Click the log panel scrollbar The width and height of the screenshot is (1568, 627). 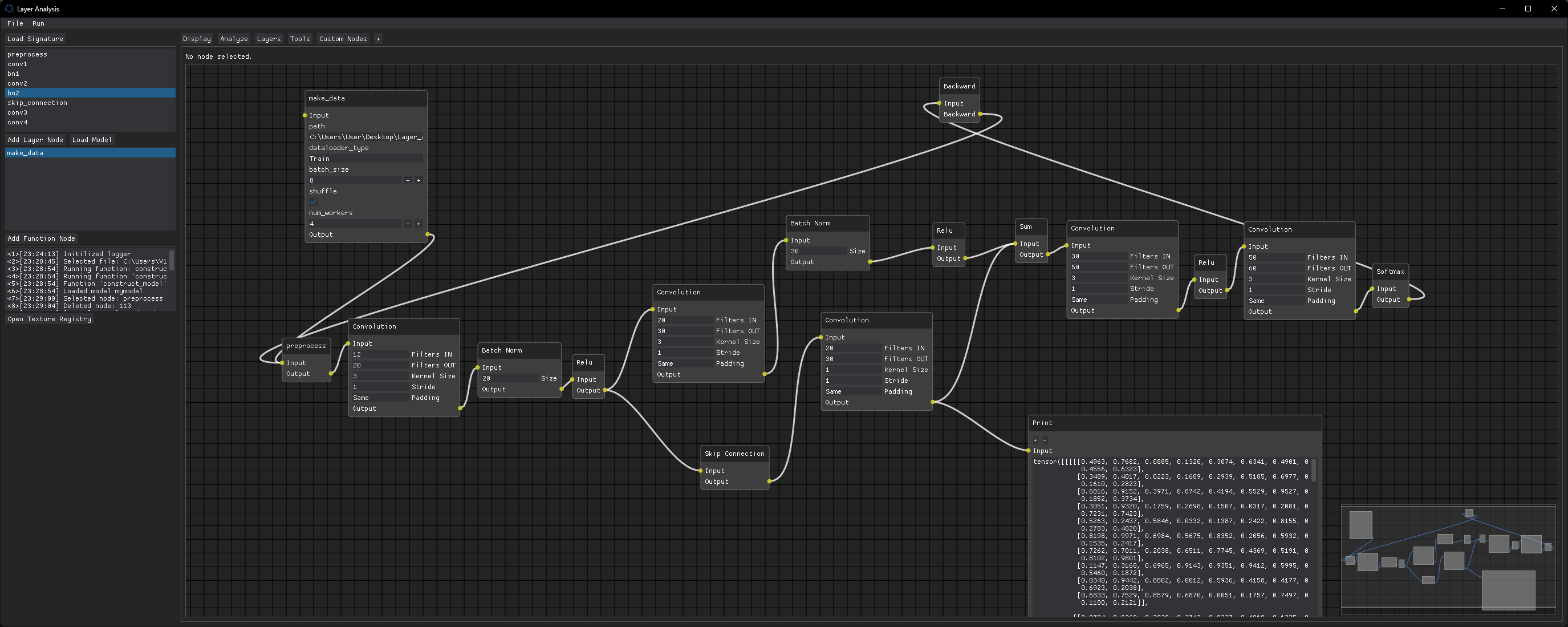click(171, 261)
